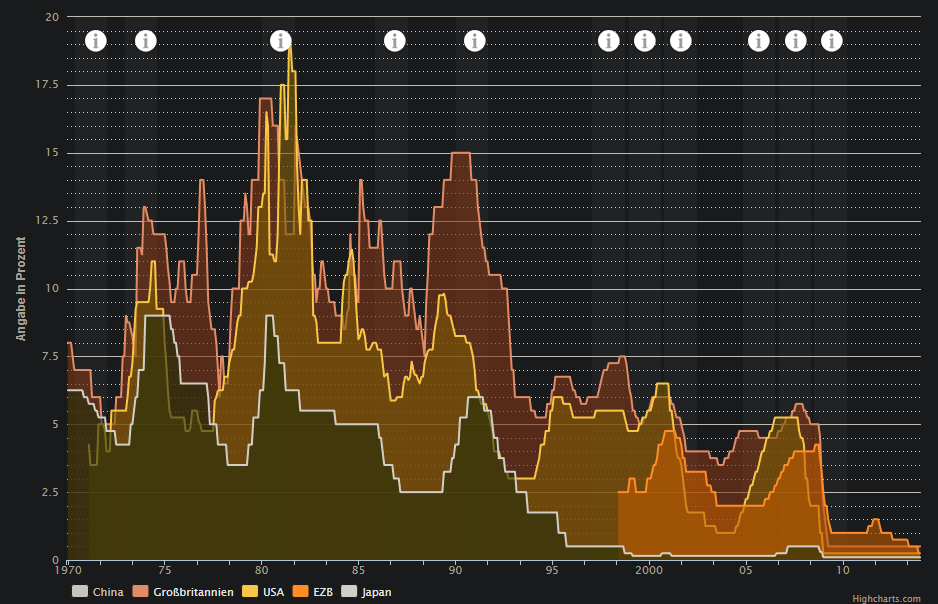This screenshot has width=938, height=604.
Task: Select the y-axis value 12.5
Action: (x=47, y=220)
